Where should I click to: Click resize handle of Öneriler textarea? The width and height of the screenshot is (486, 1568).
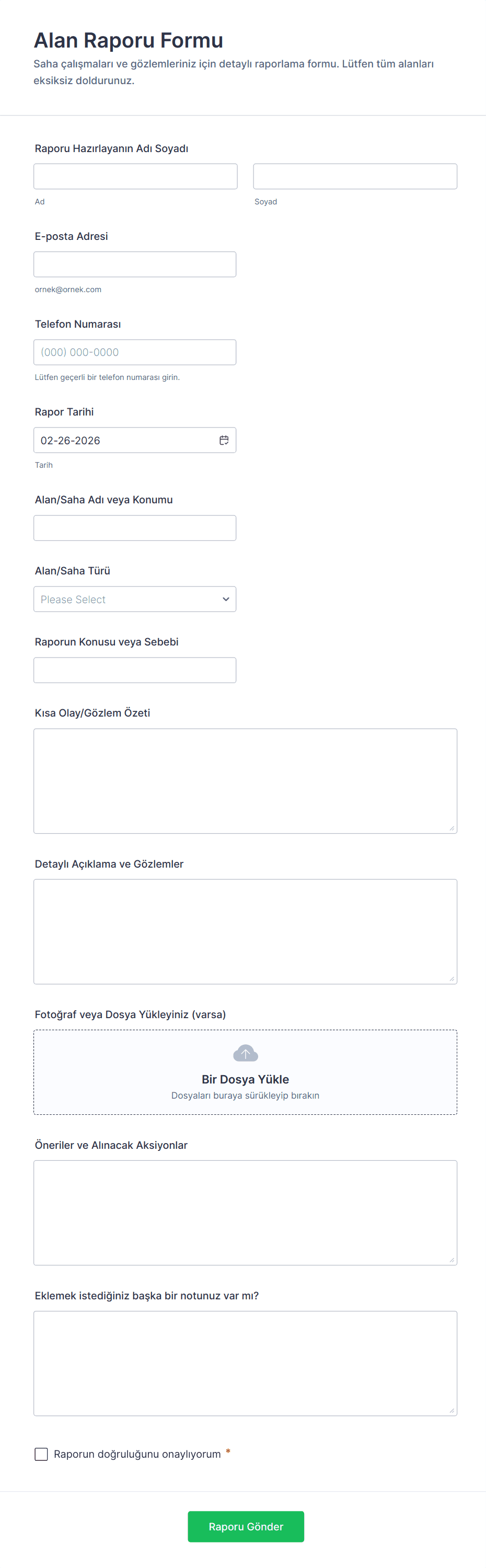pos(452,1260)
